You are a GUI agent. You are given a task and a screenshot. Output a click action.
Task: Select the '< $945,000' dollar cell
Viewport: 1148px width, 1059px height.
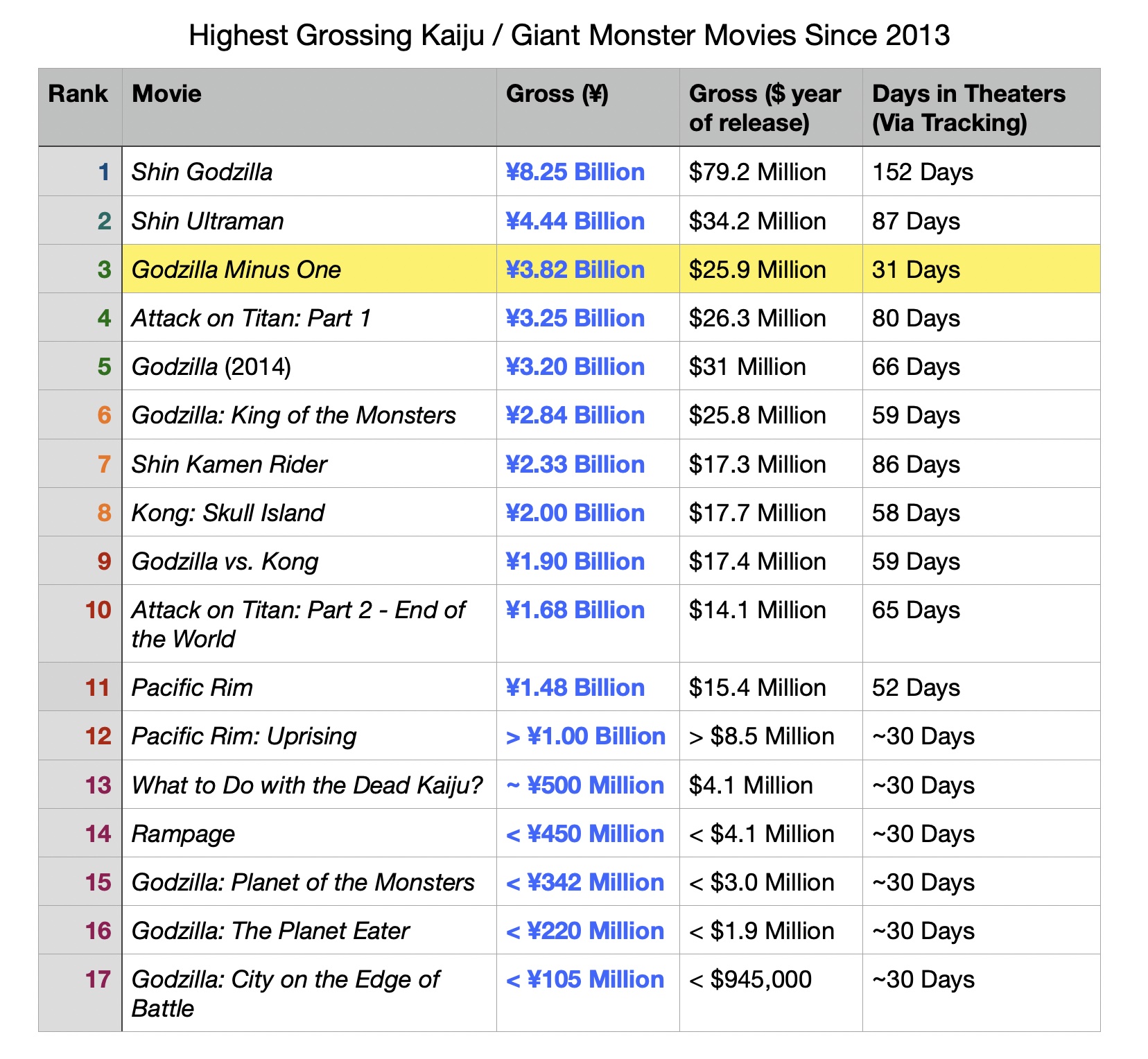click(x=771, y=993)
